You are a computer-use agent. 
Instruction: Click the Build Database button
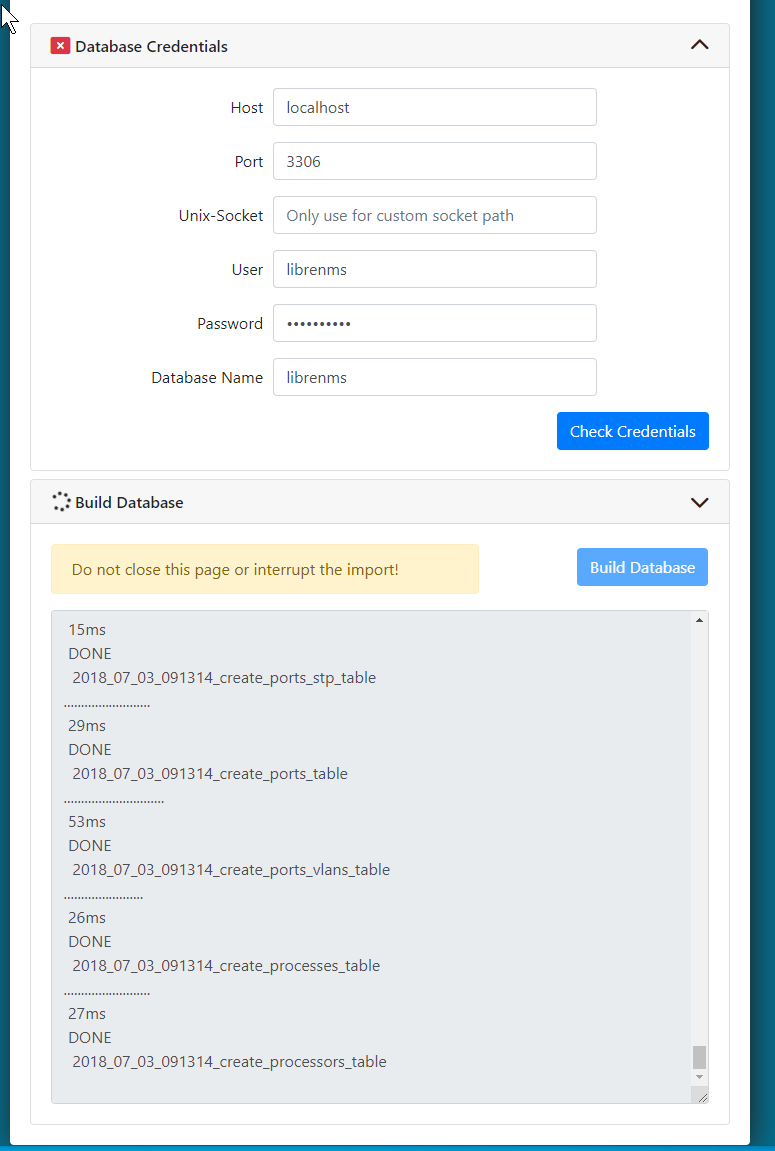pos(642,567)
